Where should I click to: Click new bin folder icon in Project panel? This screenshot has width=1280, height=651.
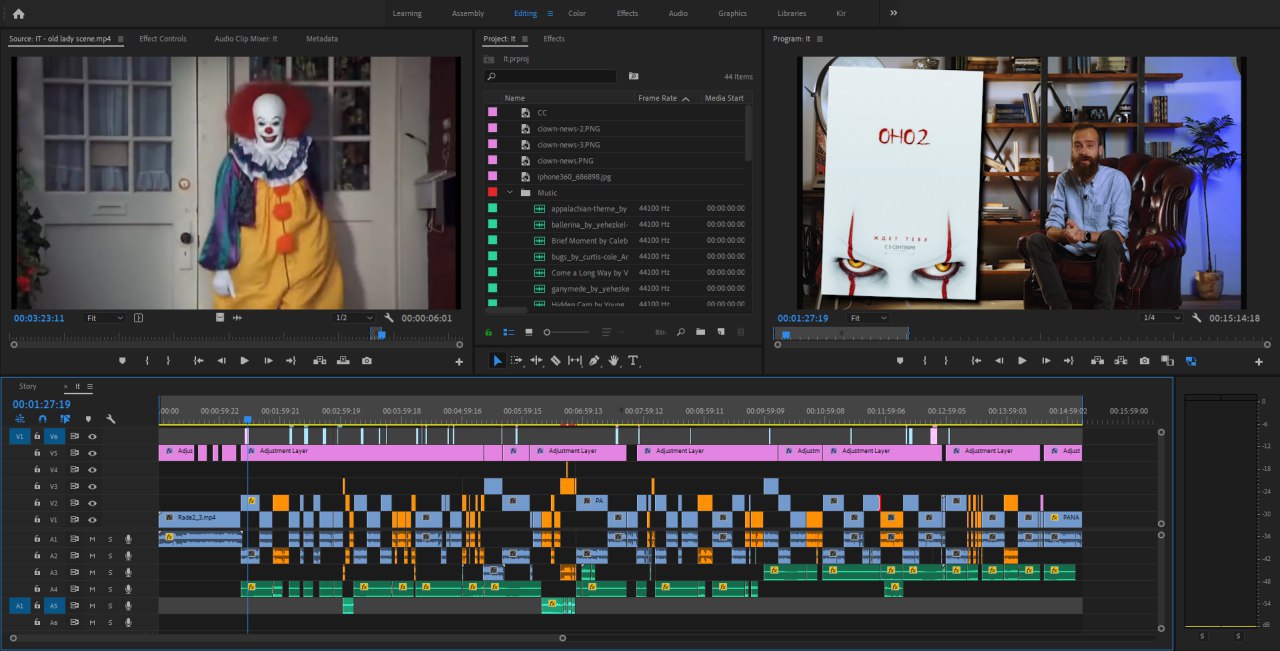coord(700,332)
